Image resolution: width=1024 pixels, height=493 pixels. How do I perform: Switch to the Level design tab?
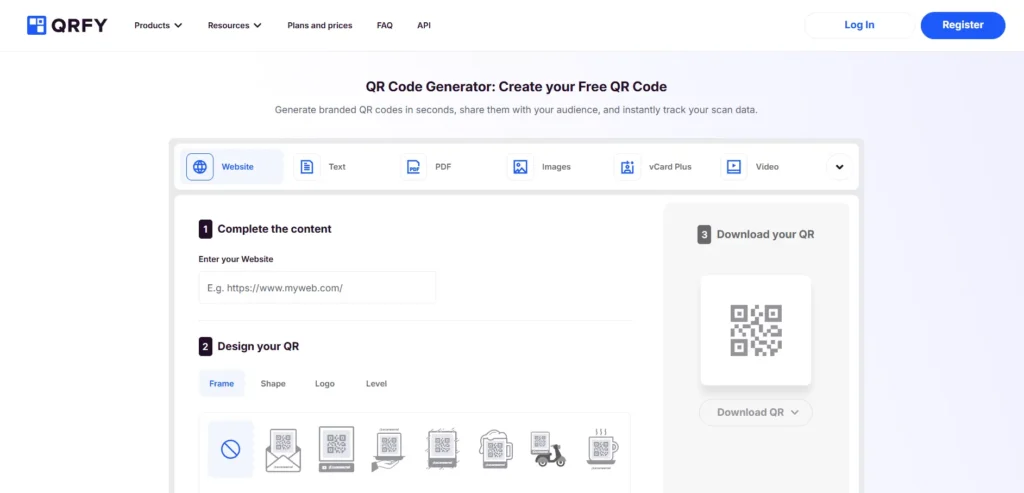pos(376,383)
